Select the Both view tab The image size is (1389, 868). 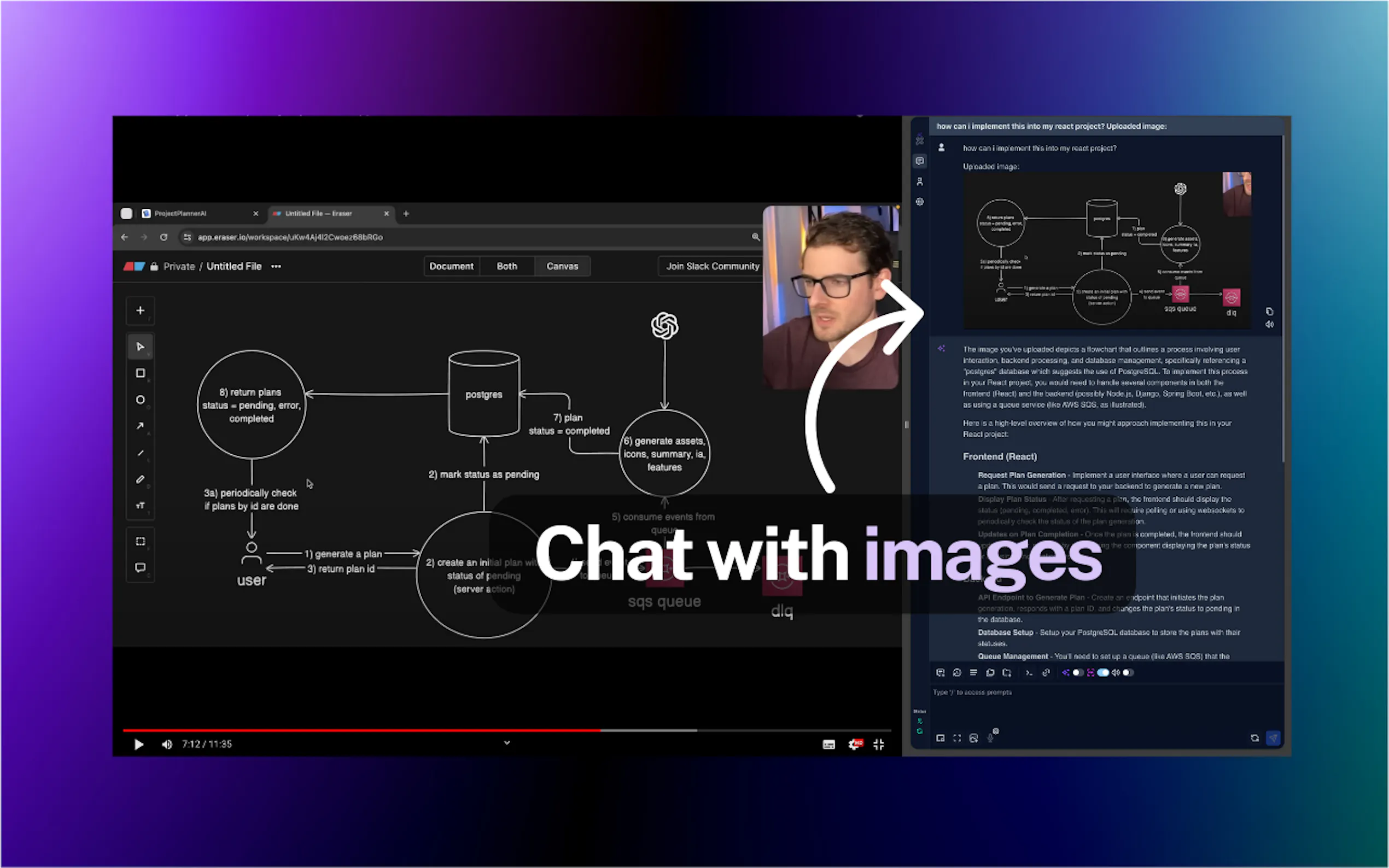tap(507, 266)
